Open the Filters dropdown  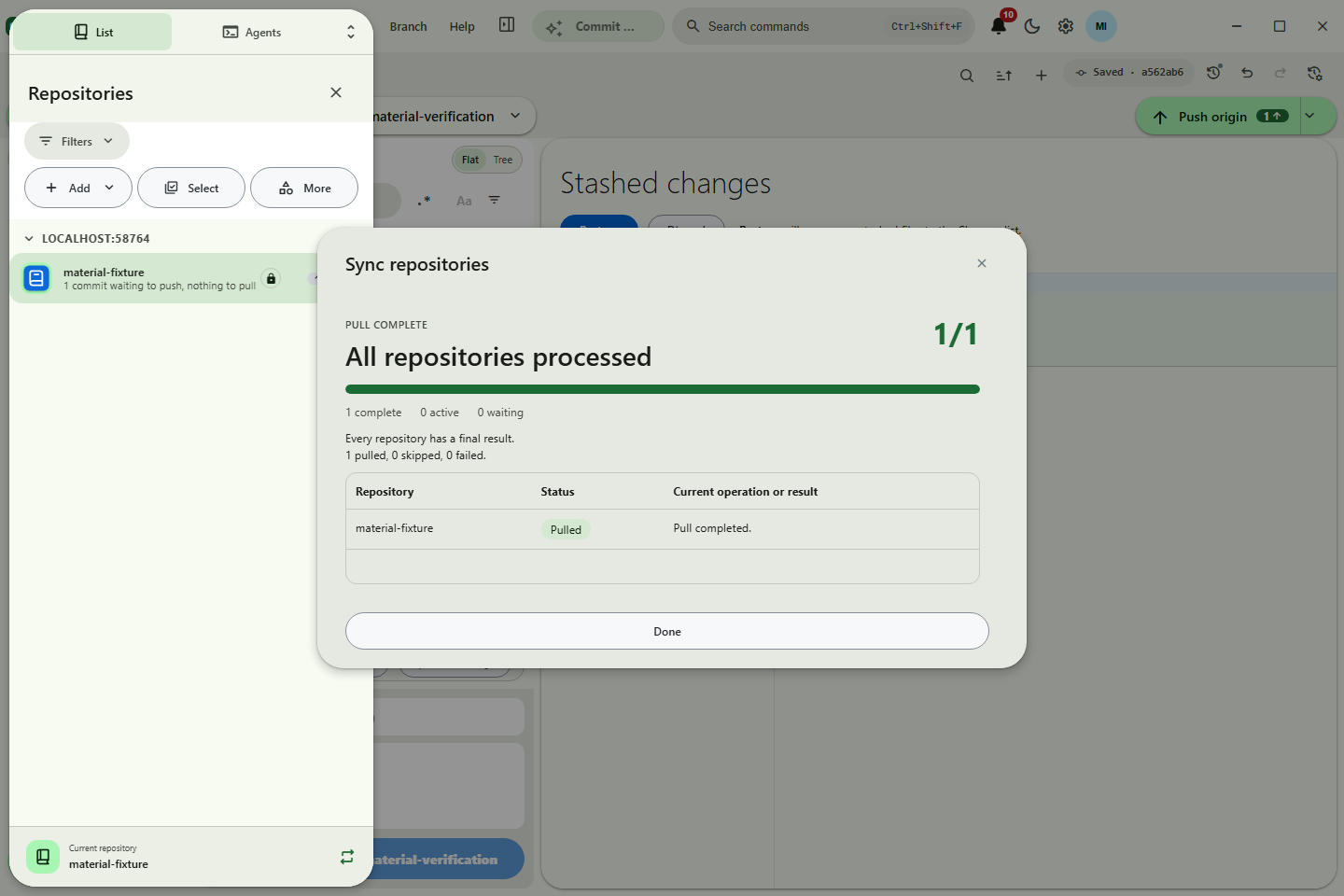(77, 141)
